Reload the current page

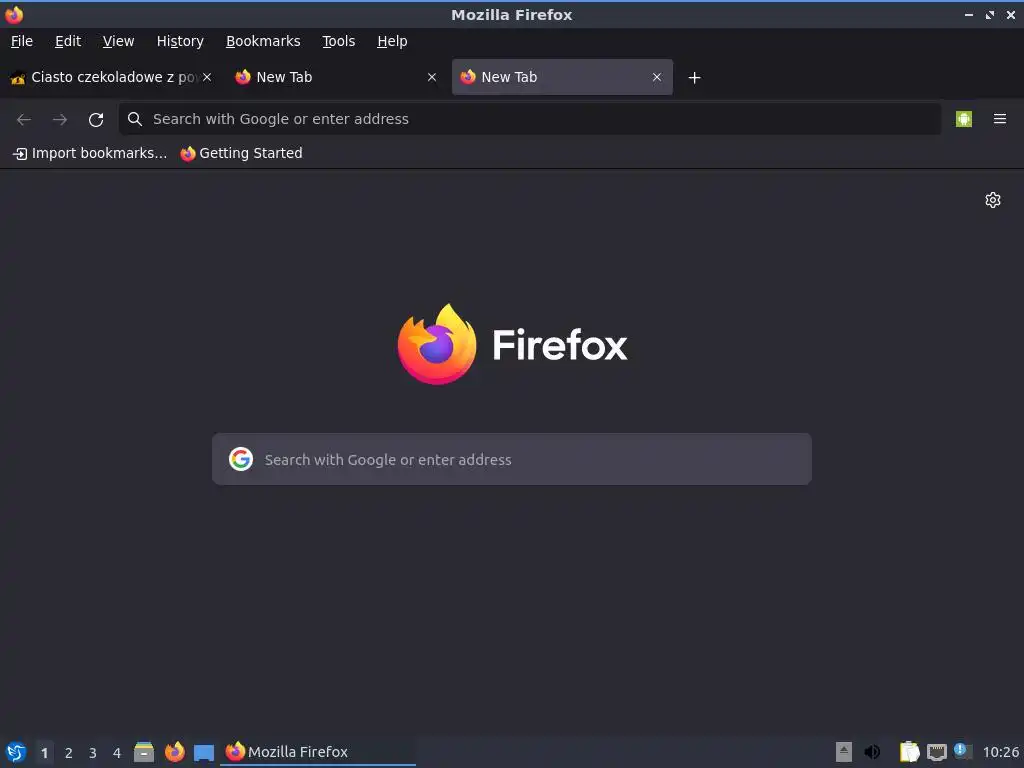[x=96, y=120]
